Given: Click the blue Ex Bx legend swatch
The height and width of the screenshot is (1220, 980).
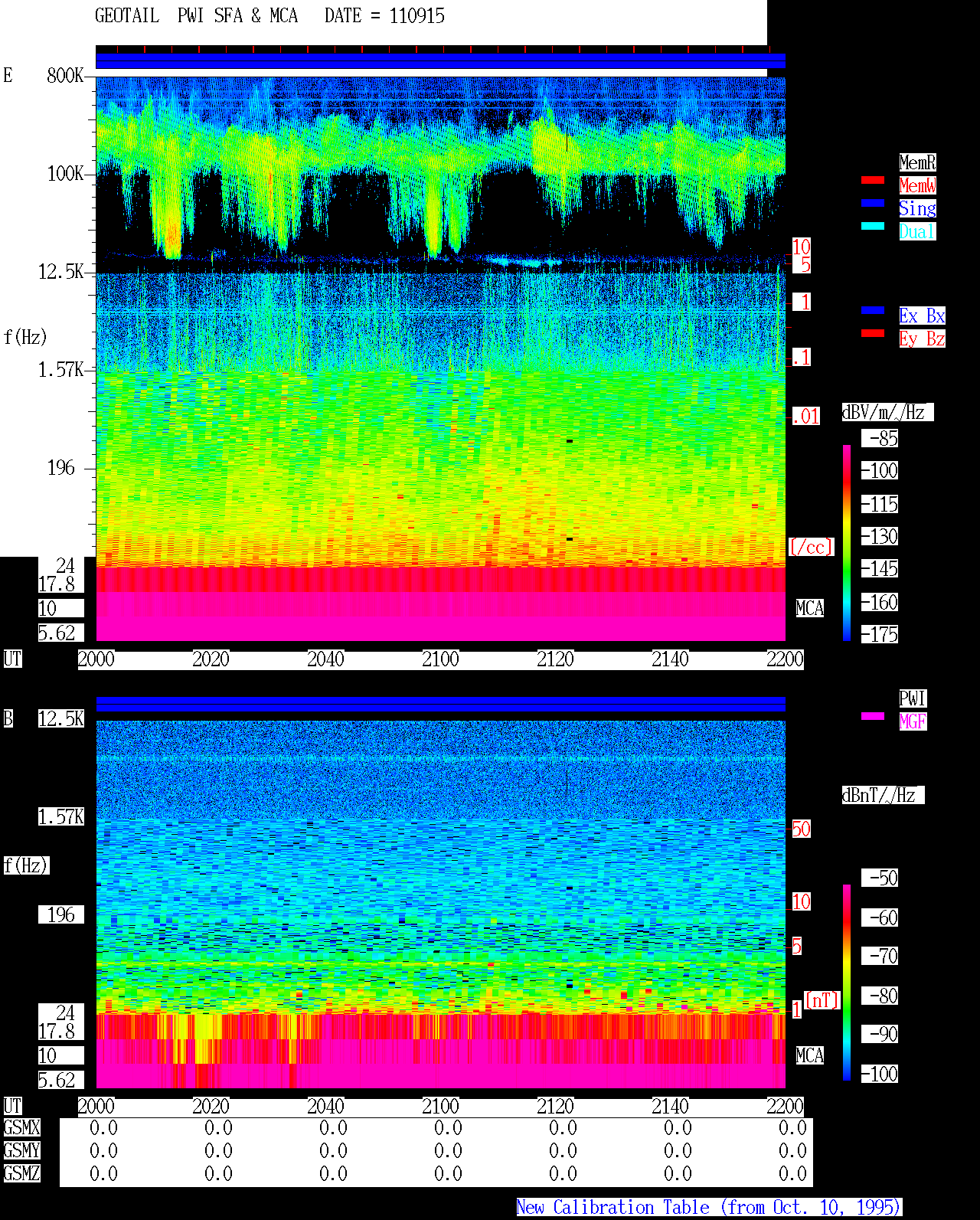Looking at the screenshot, I should (x=873, y=310).
